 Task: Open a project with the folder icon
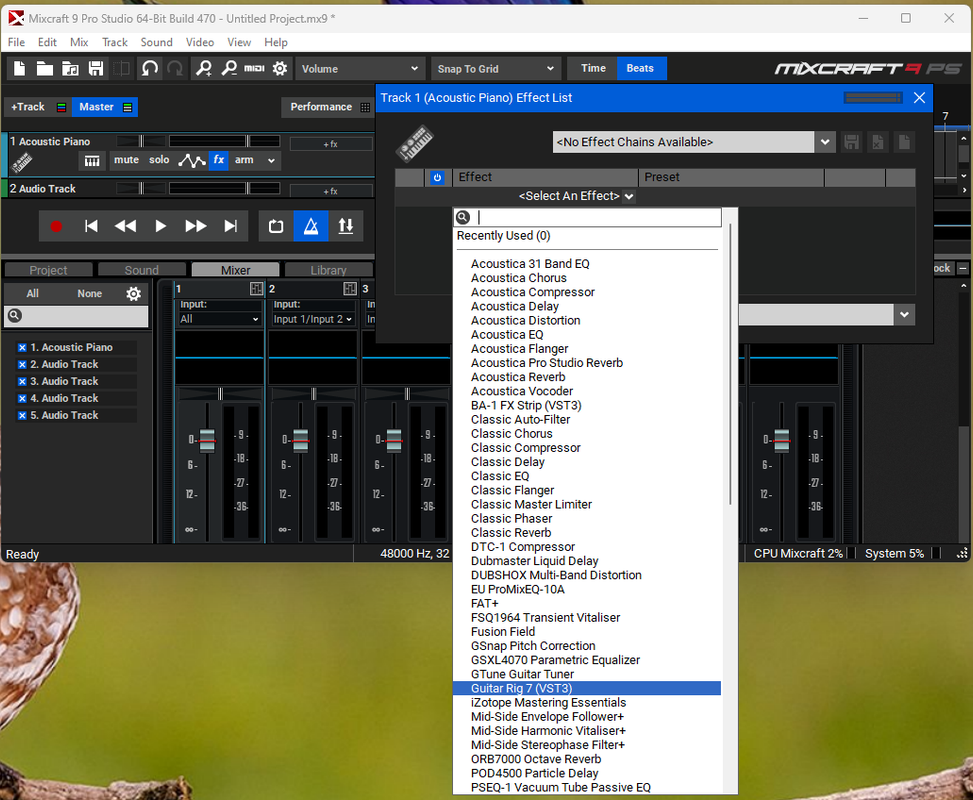tap(44, 68)
